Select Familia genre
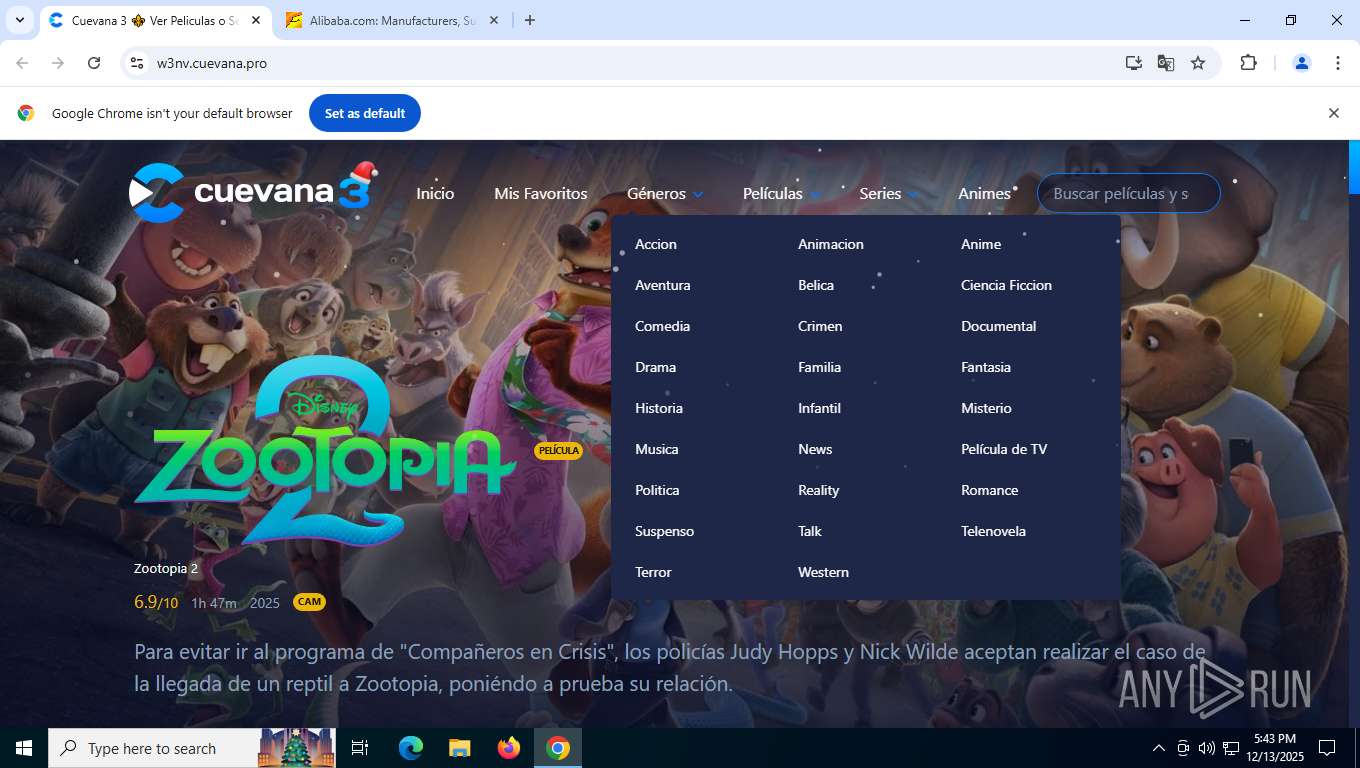 click(819, 367)
